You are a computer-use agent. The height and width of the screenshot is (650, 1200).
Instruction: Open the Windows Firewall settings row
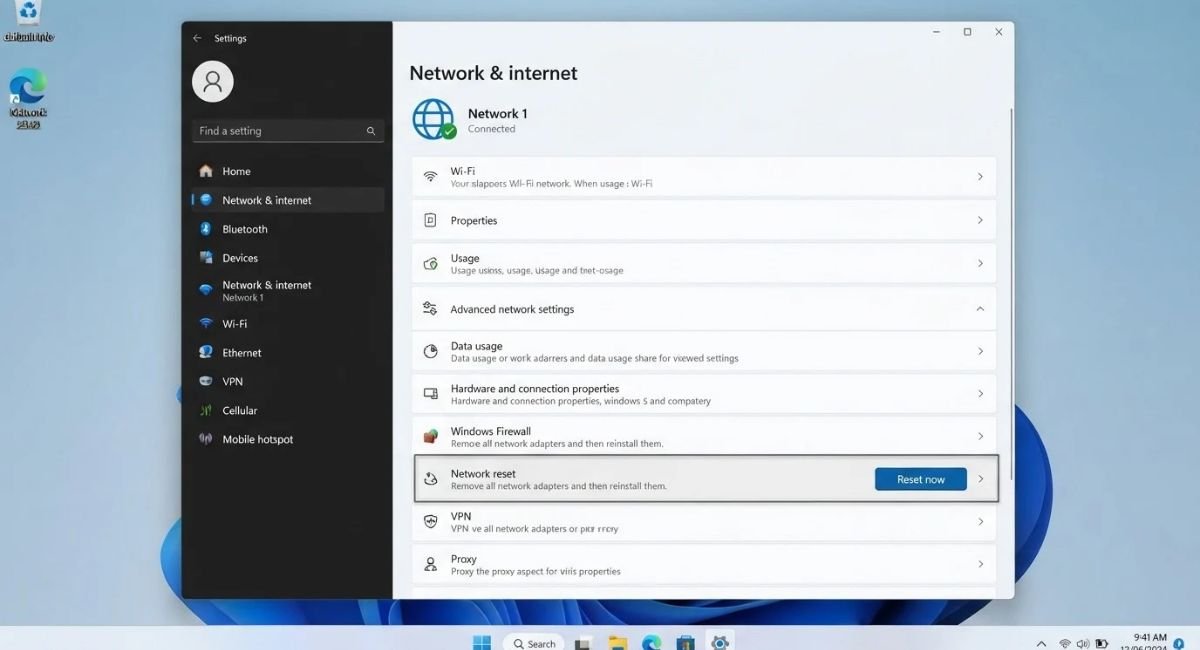click(704, 436)
